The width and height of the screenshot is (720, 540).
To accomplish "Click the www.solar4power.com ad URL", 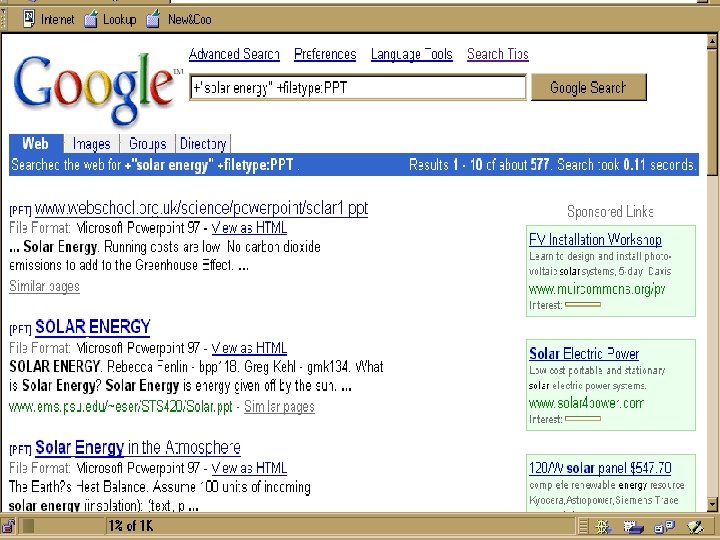I will coord(586,403).
